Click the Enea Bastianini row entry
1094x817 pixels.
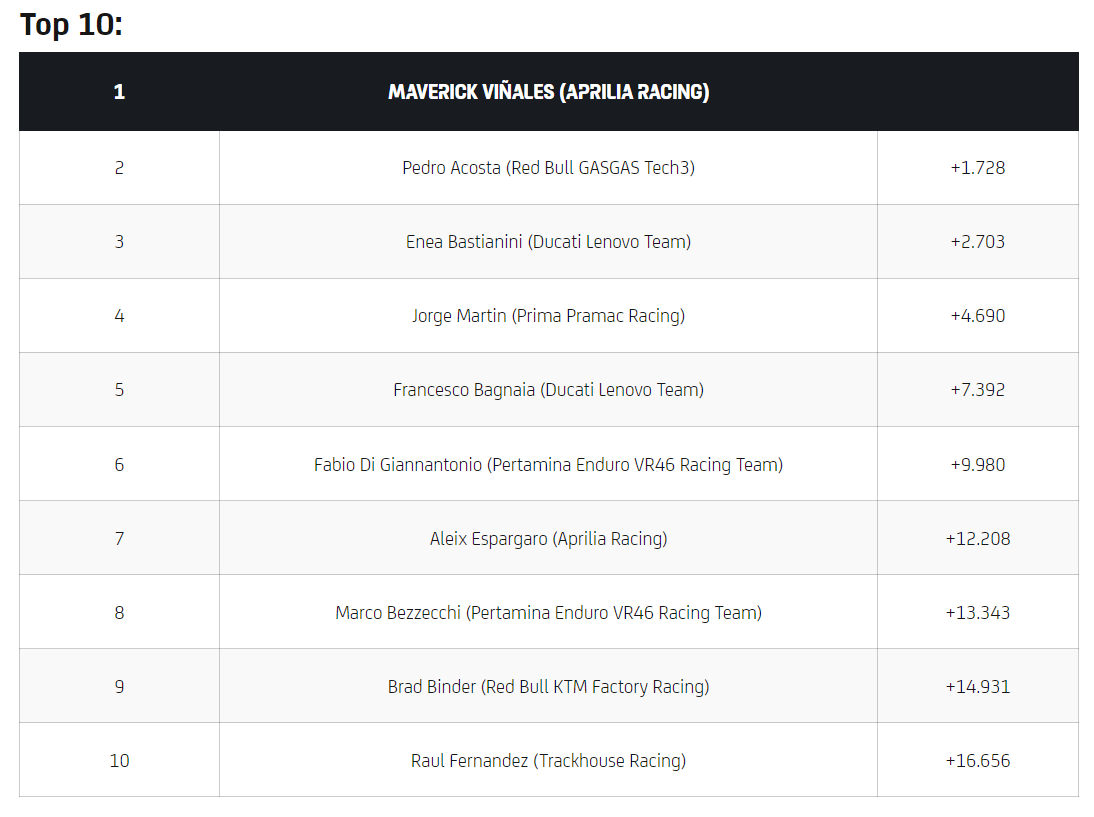(548, 242)
